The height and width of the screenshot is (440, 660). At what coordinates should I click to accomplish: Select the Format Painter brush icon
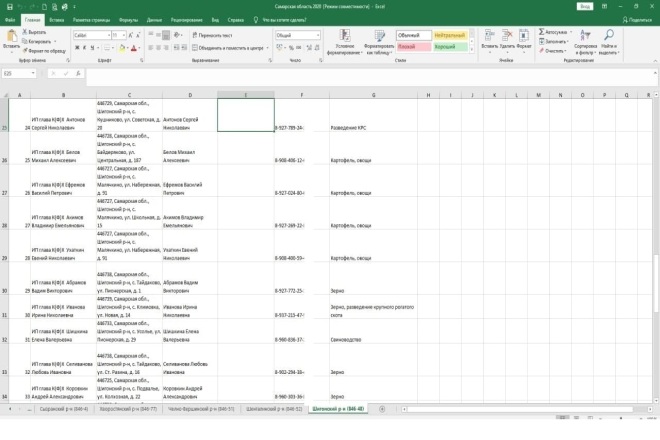(x=25, y=51)
